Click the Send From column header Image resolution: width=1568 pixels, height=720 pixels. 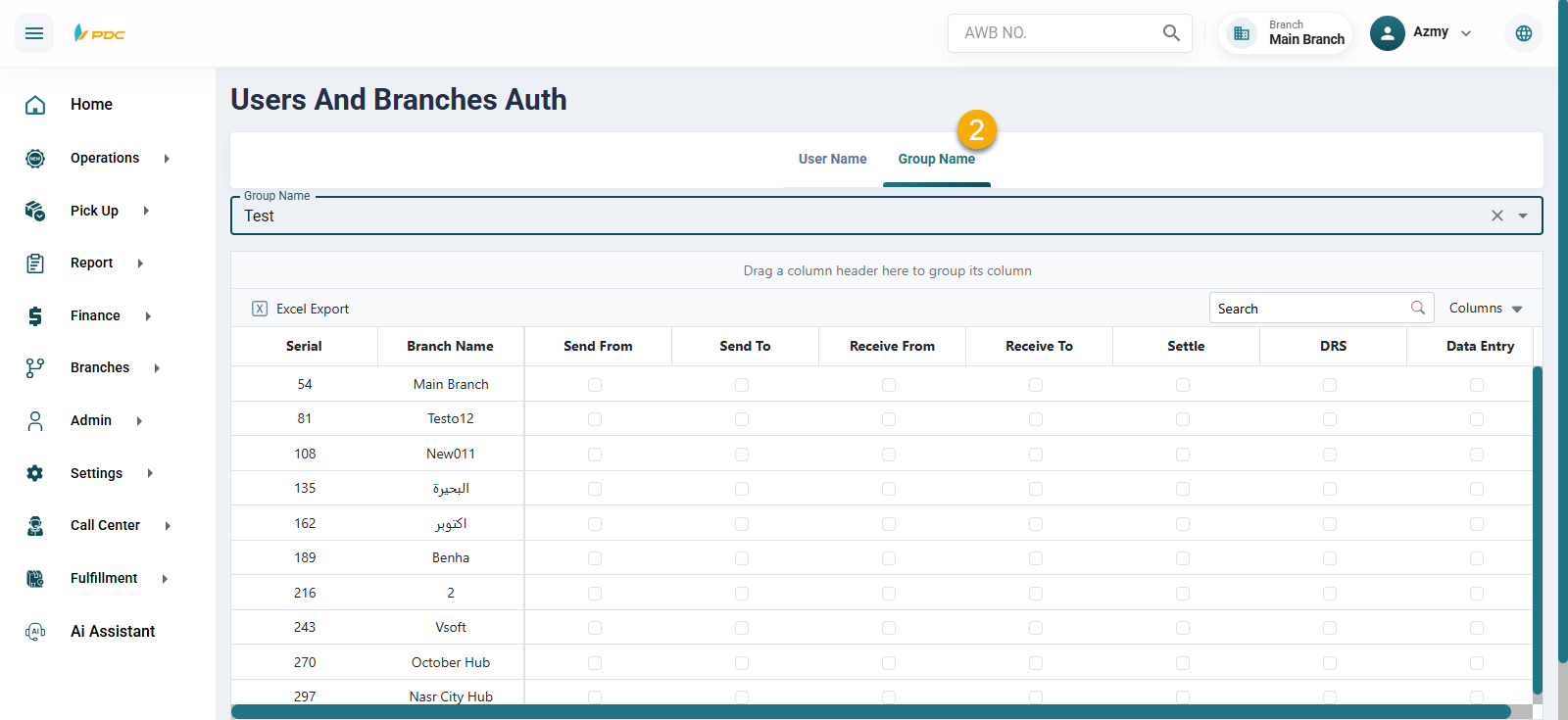598,346
